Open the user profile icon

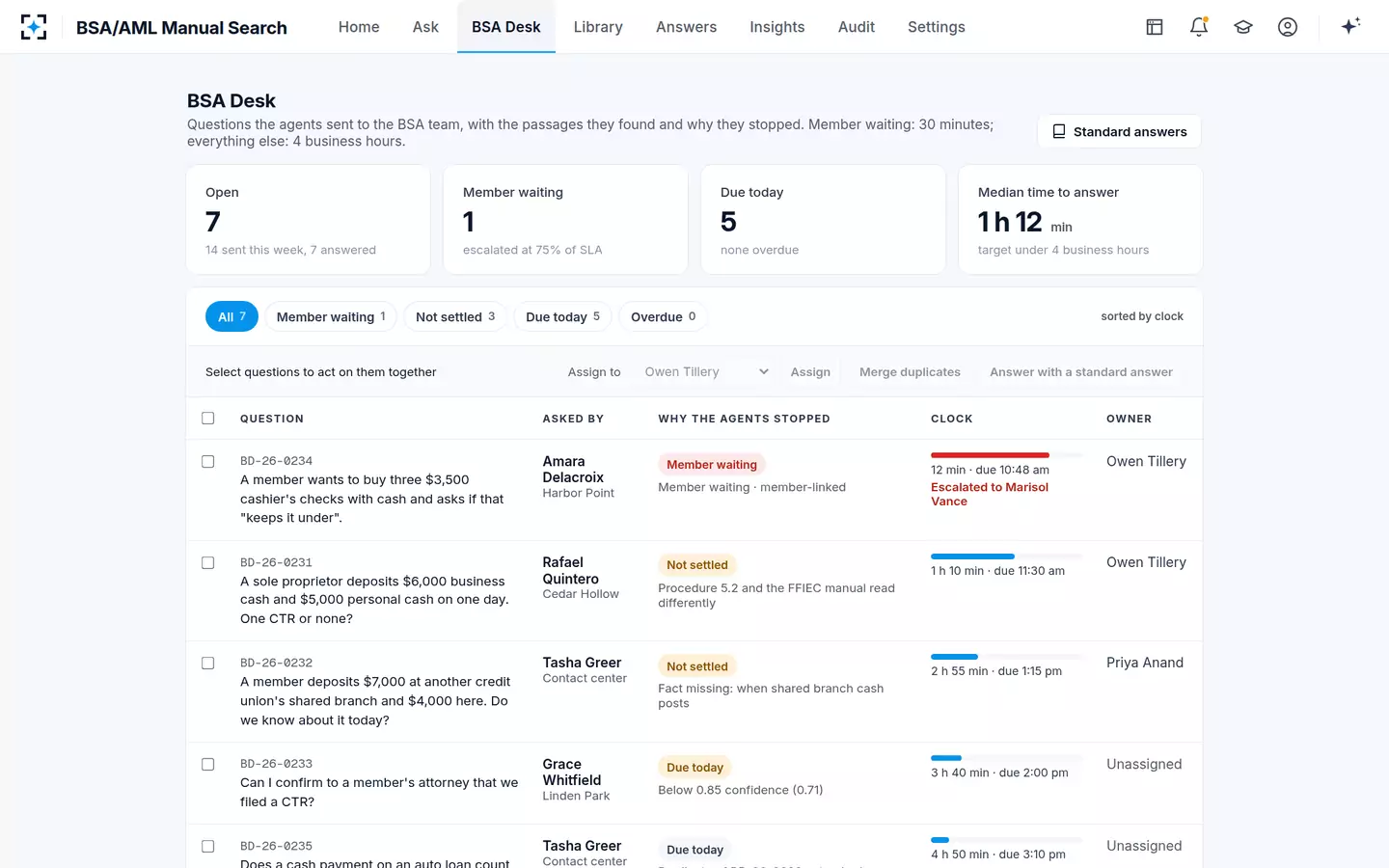[1288, 27]
